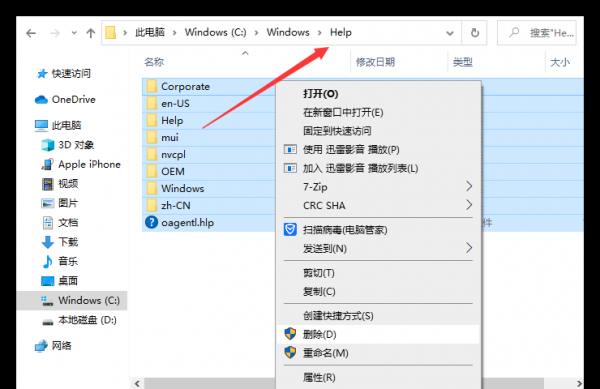Click the en-US folder icon
The width and height of the screenshot is (600, 389).
click(x=152, y=103)
